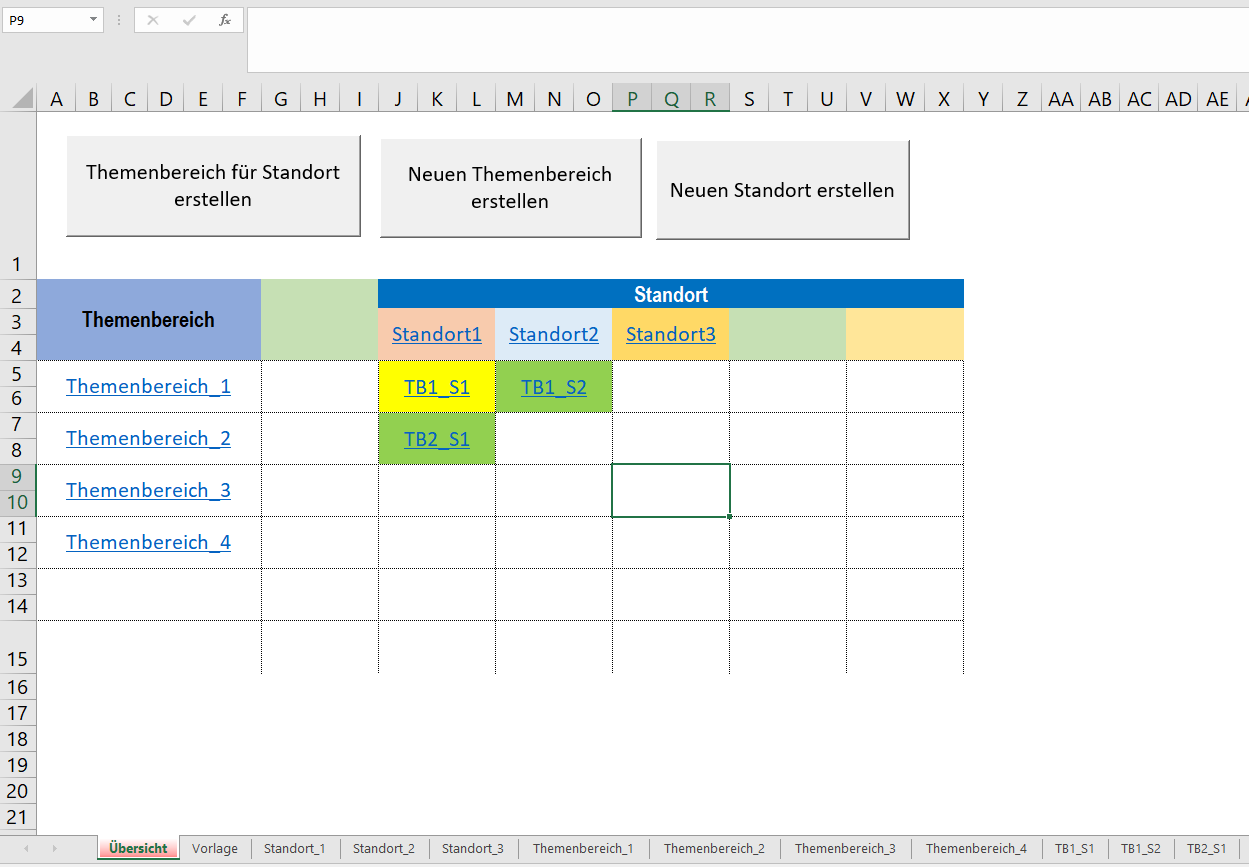Open the TB1_S1 link in yellow cell
Screen dimensions: 1249x867
click(x=437, y=387)
